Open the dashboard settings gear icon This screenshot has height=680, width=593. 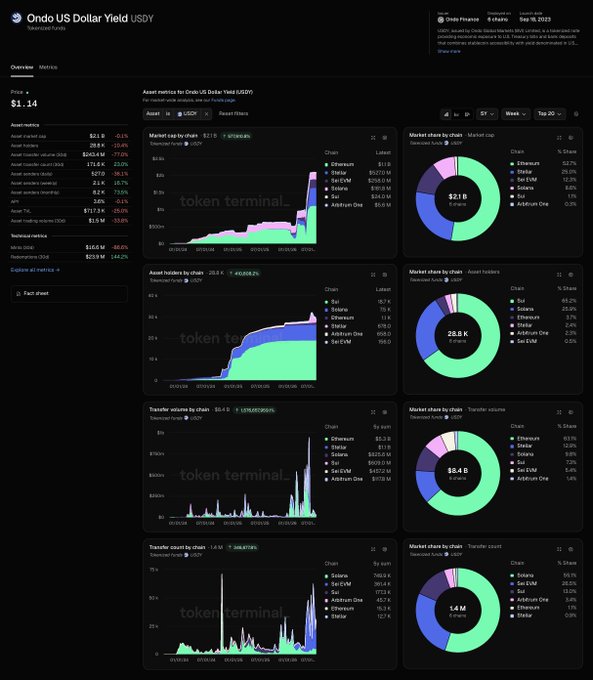(576, 114)
